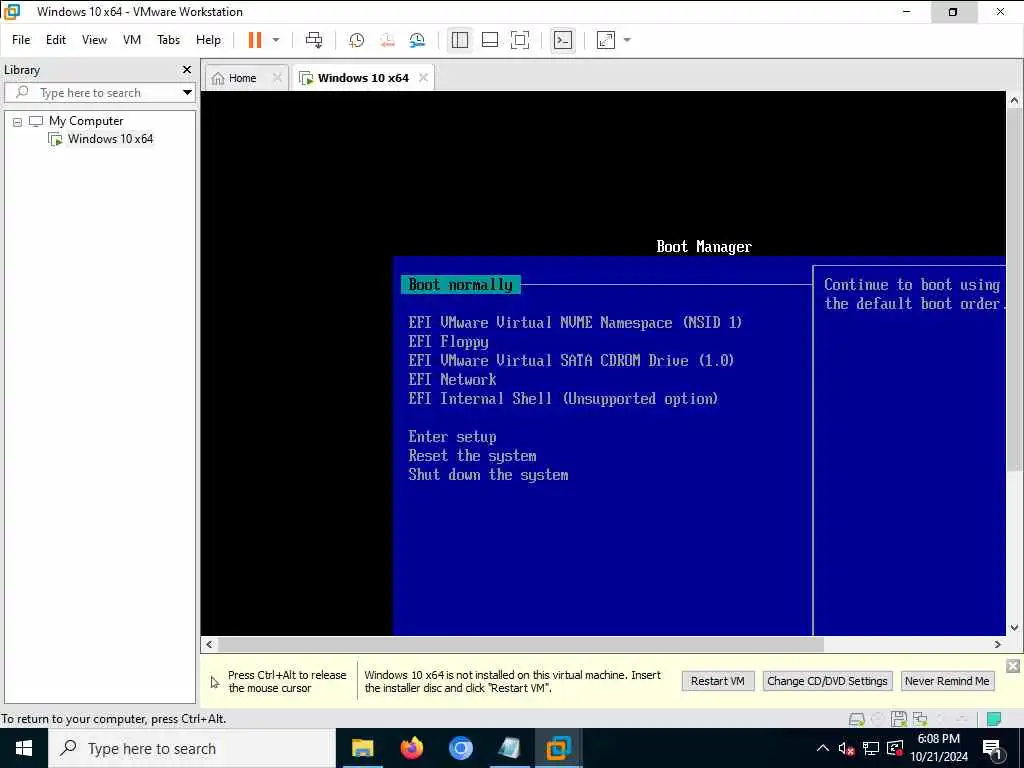The image size is (1024, 768).
Task: Open the View menu
Action: point(94,40)
